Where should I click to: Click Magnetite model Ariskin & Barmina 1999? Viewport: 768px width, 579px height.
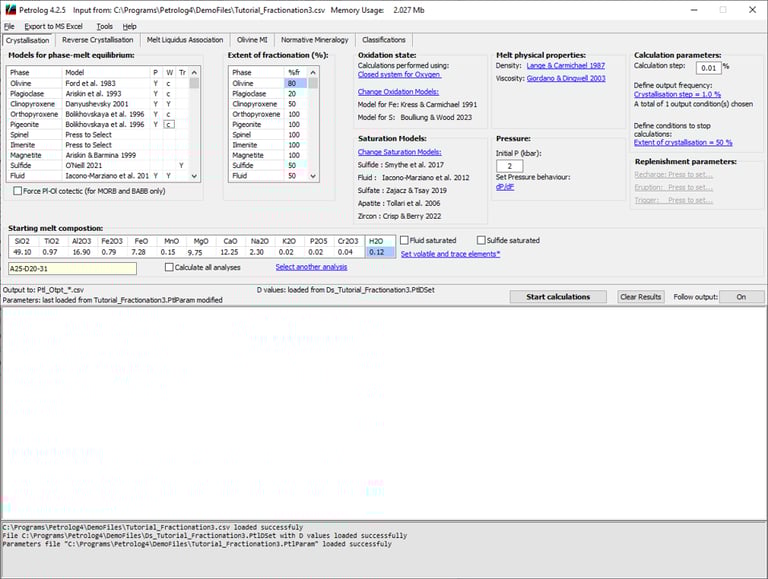pos(107,155)
